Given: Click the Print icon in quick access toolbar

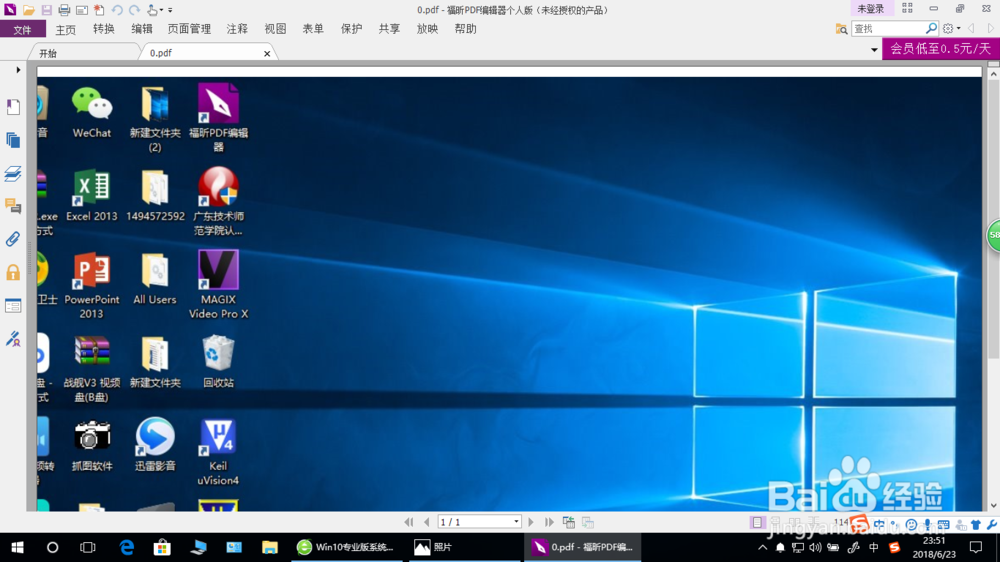Looking at the screenshot, I should point(64,10).
